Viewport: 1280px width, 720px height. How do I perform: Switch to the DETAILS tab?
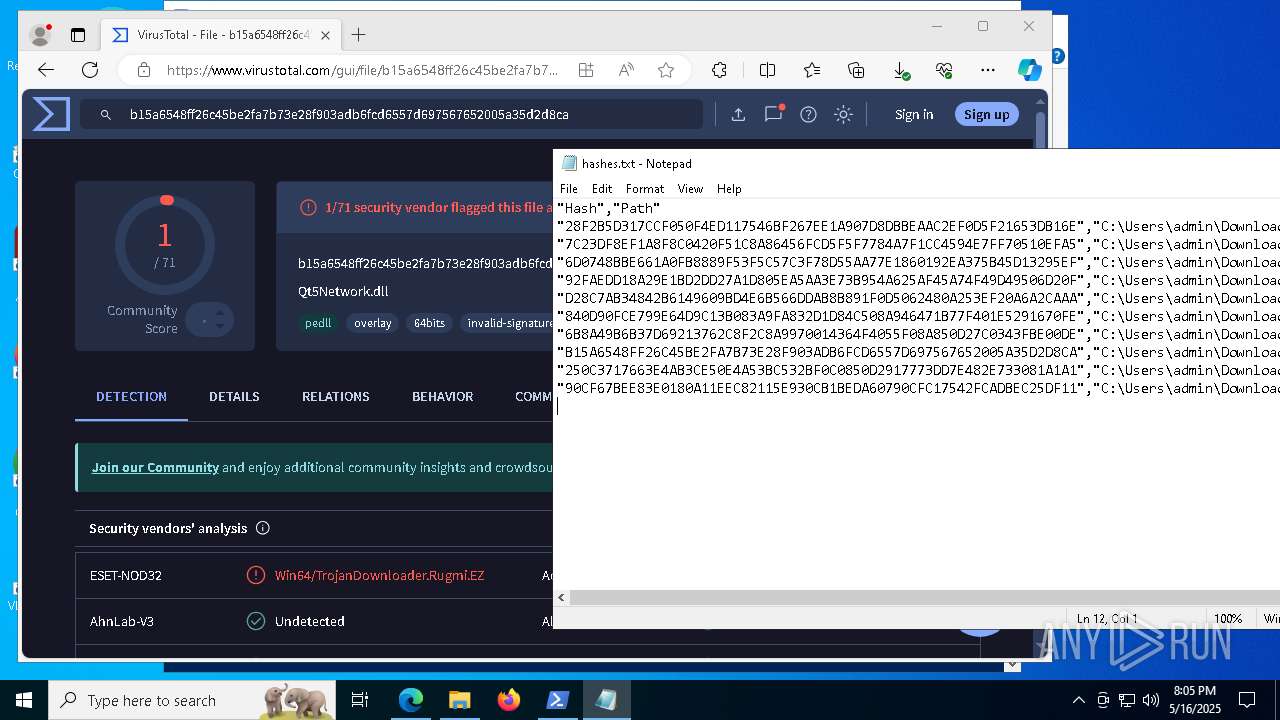234,397
